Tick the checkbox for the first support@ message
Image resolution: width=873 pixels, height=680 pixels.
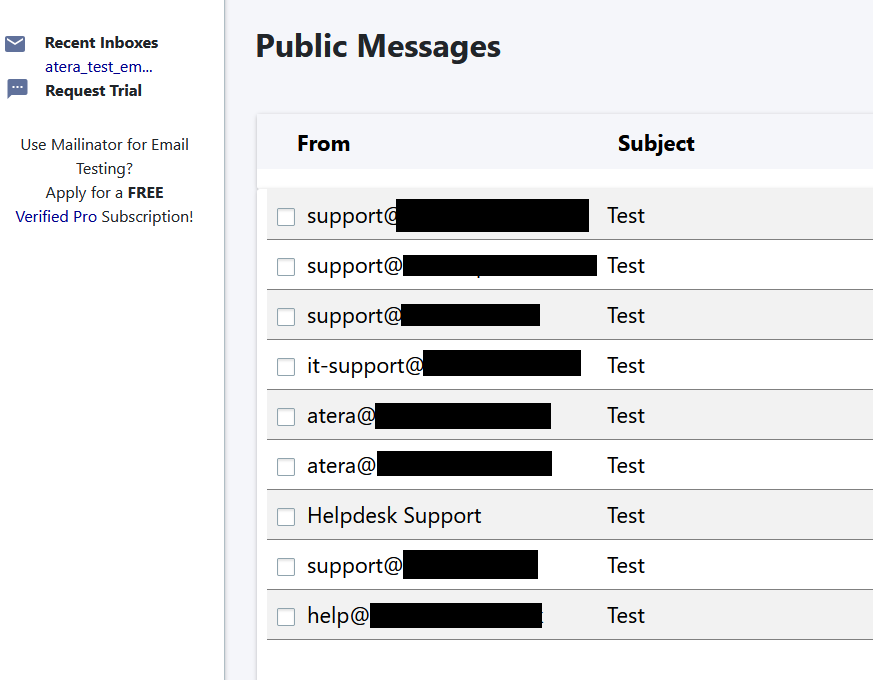click(x=286, y=217)
